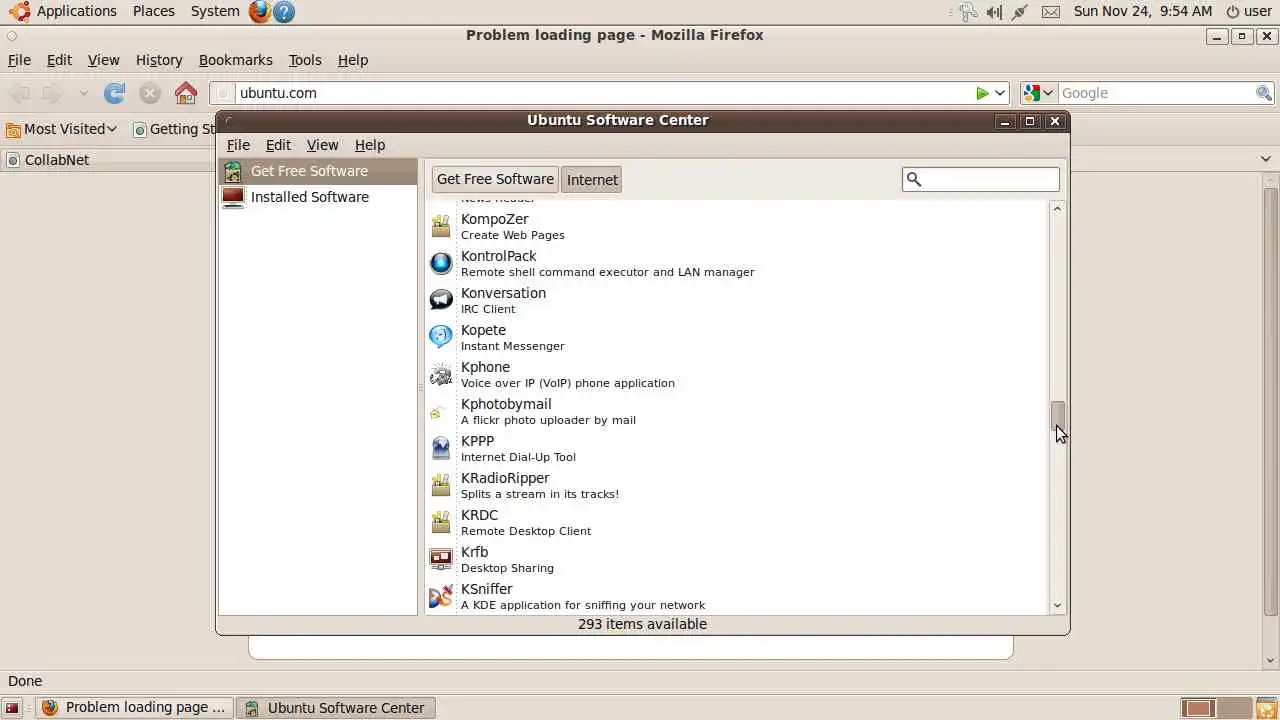
Task: Select Get Free Software in the sidebar
Action: [318, 171]
